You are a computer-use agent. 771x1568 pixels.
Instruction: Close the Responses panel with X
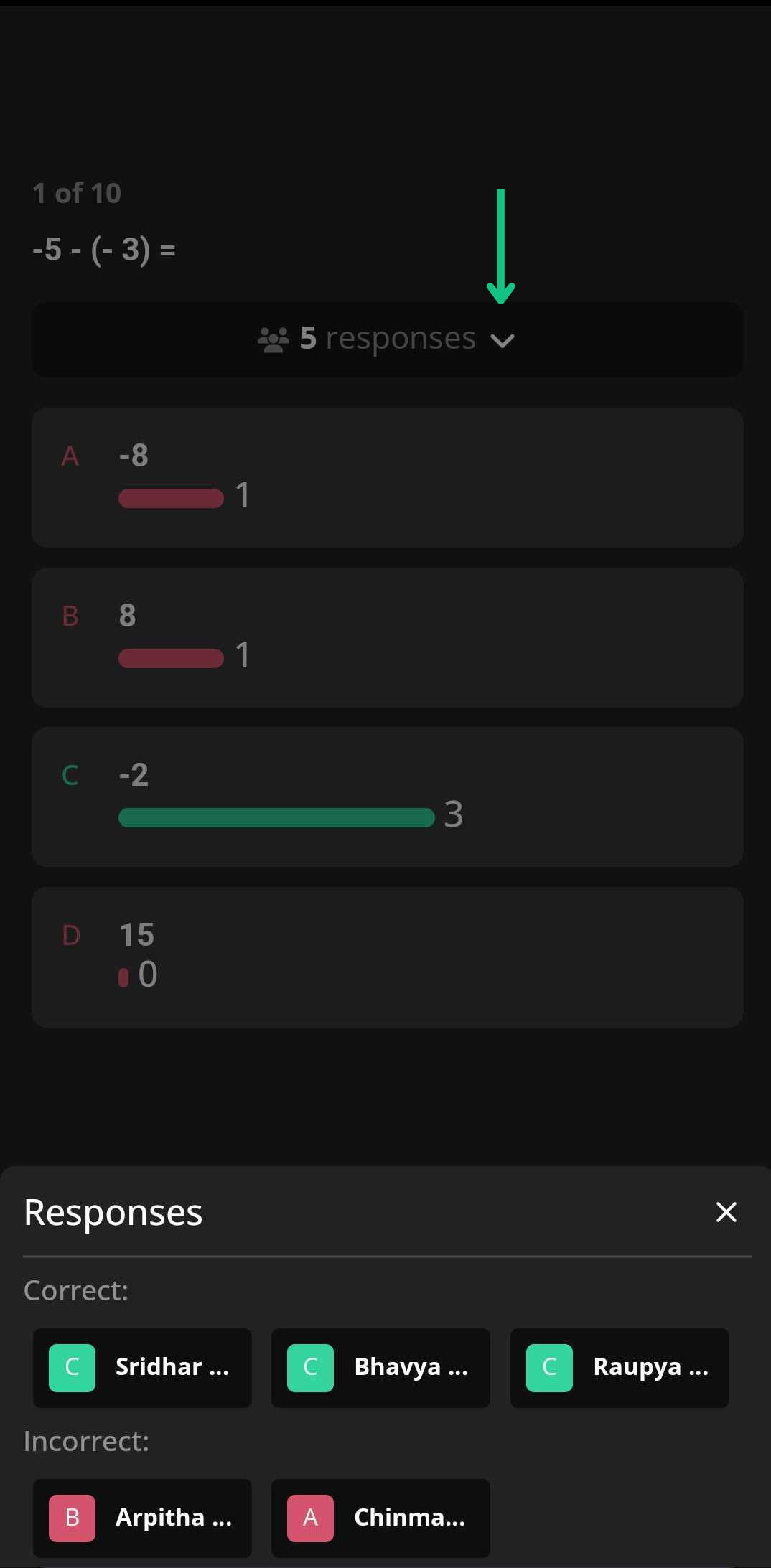point(726,1212)
